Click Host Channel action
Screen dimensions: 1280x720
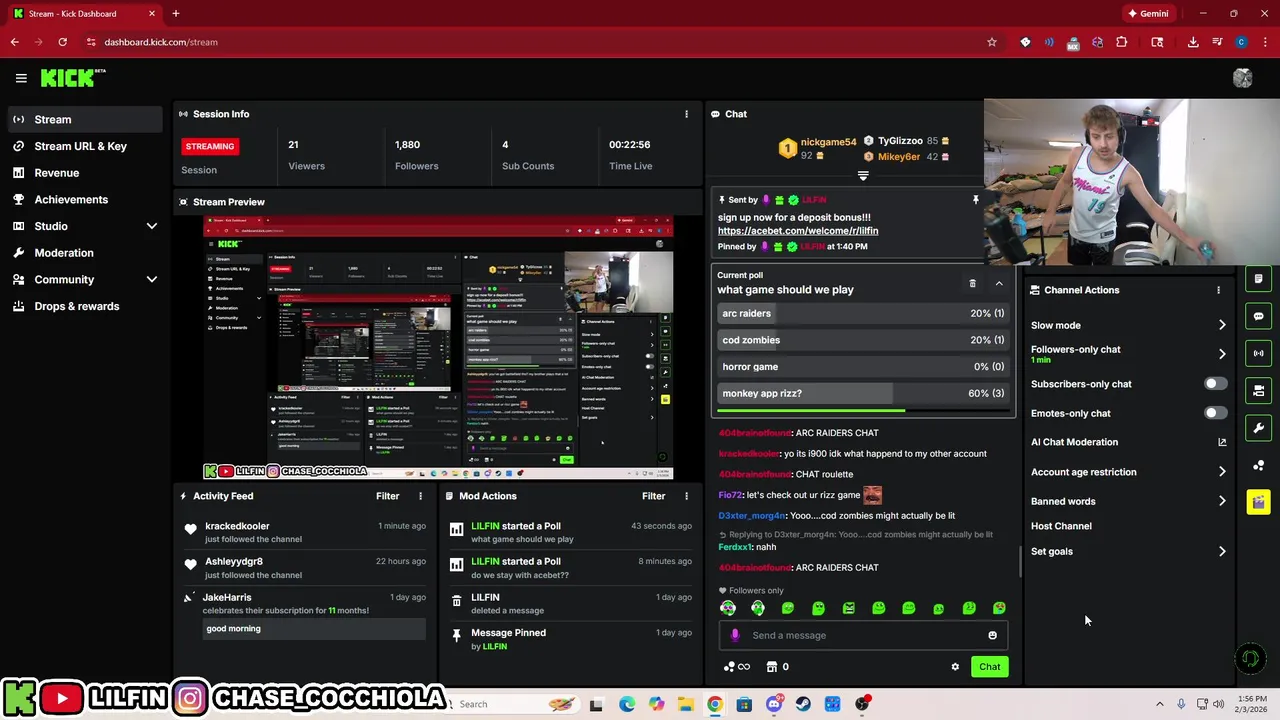pyautogui.click(x=1061, y=526)
